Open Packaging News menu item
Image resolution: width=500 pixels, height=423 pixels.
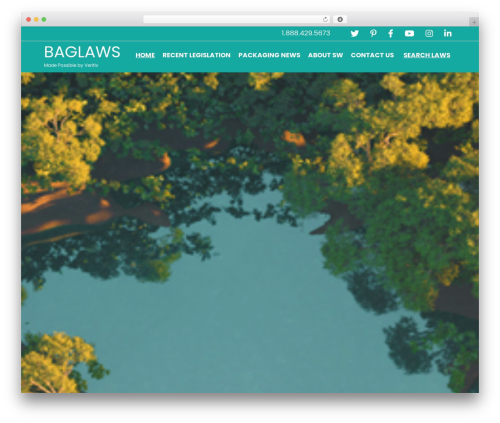(x=269, y=55)
